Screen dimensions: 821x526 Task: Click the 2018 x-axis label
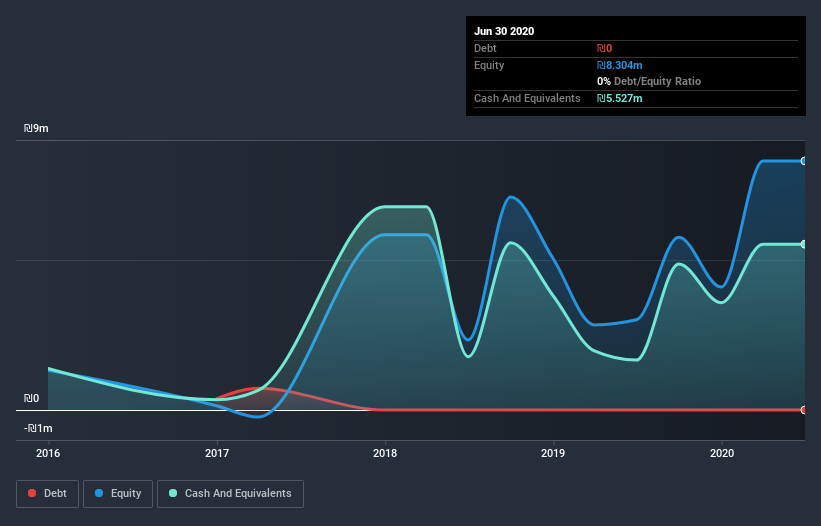point(385,453)
